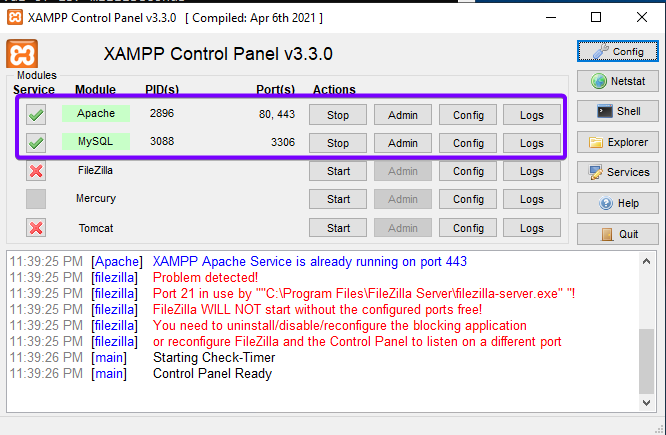Screen dimensions: 666x435
Task: Toggle FileZilla service red X box
Action: 36,171
